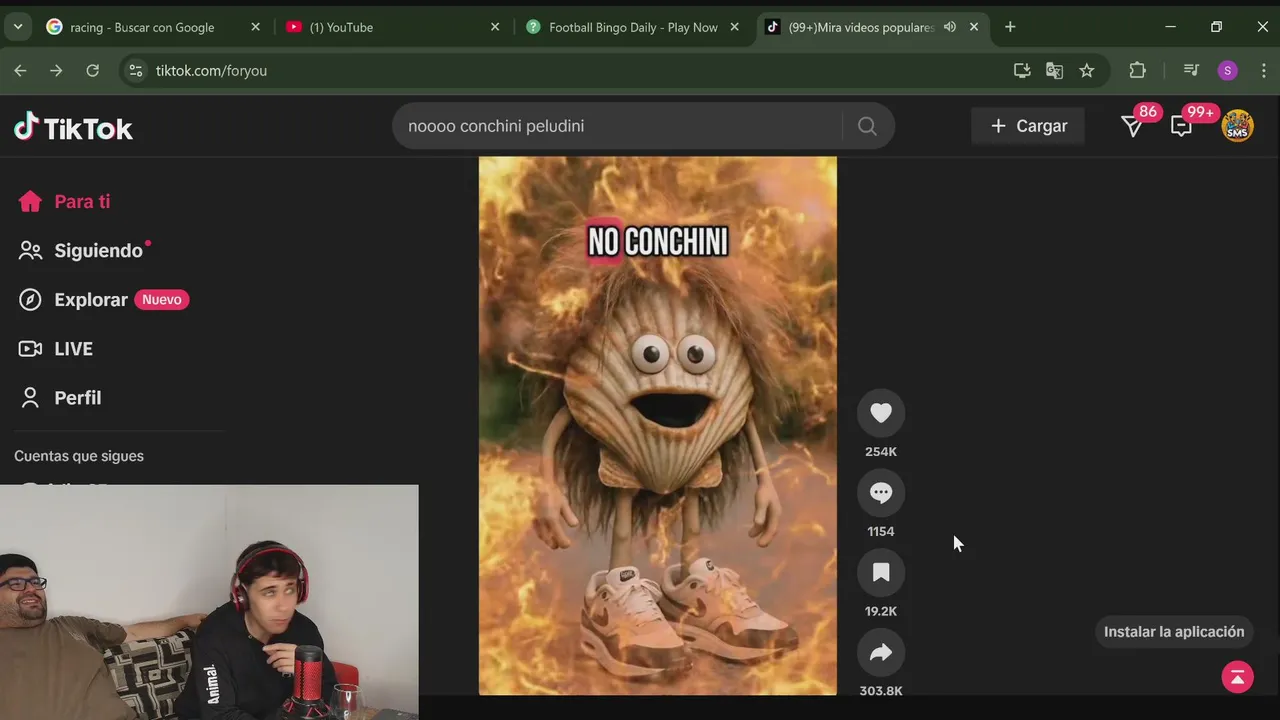Open the media control icon in Chrome toolbar

tap(1191, 70)
